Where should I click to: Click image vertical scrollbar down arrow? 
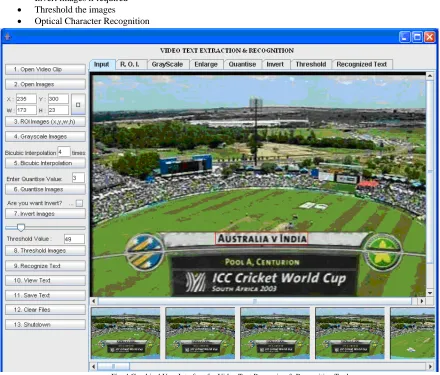pos(430,293)
